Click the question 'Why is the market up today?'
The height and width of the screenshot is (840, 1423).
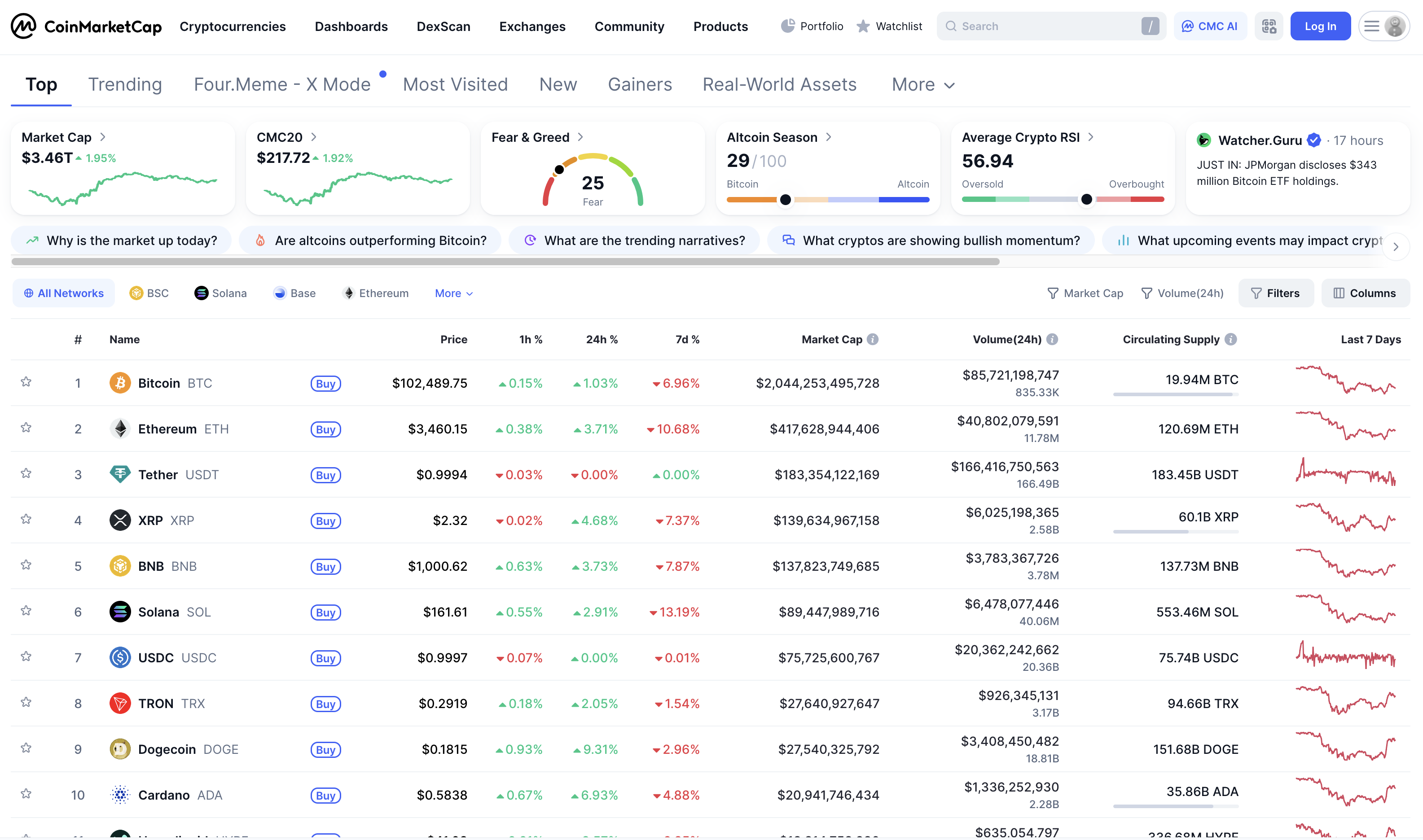coord(122,240)
